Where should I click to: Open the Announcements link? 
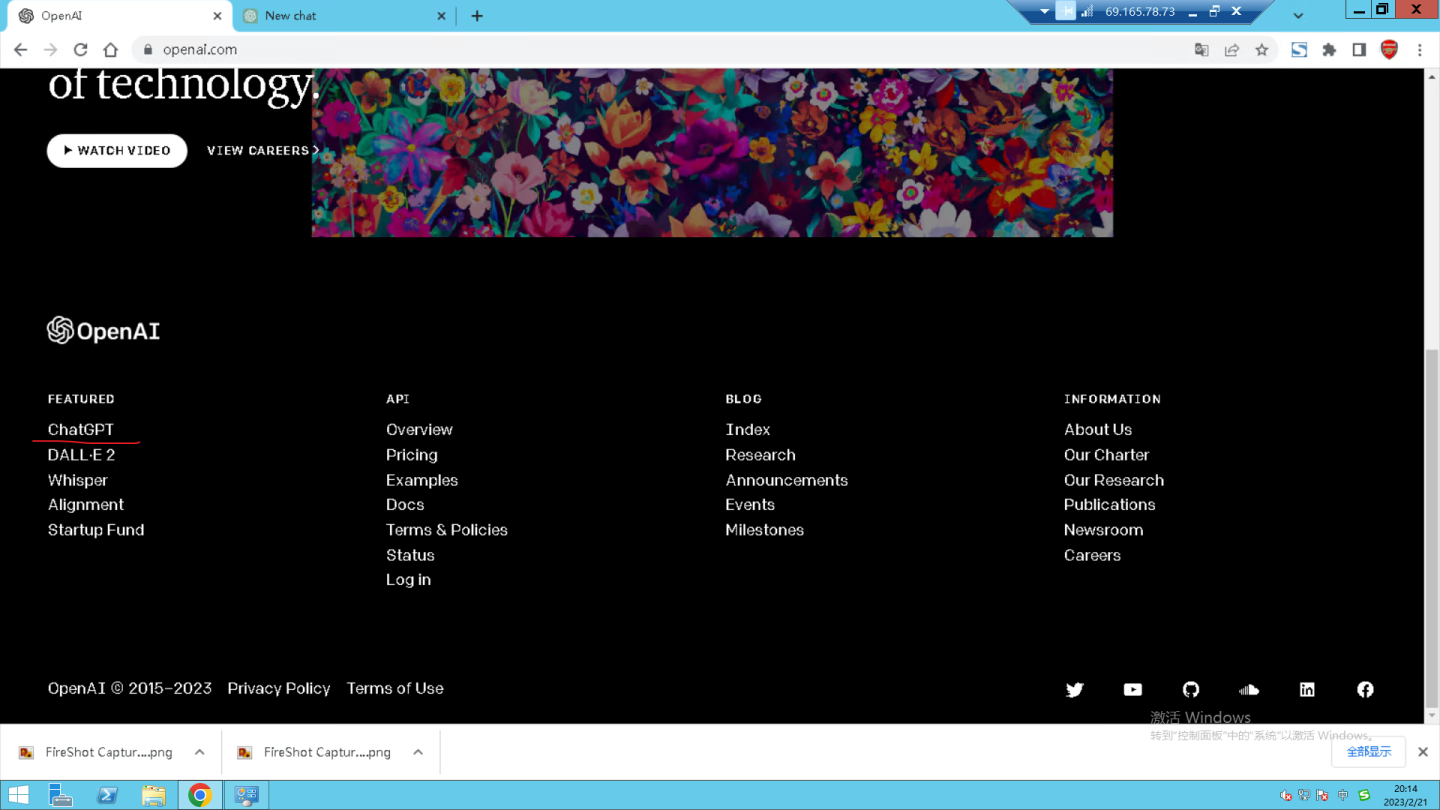(x=786, y=480)
